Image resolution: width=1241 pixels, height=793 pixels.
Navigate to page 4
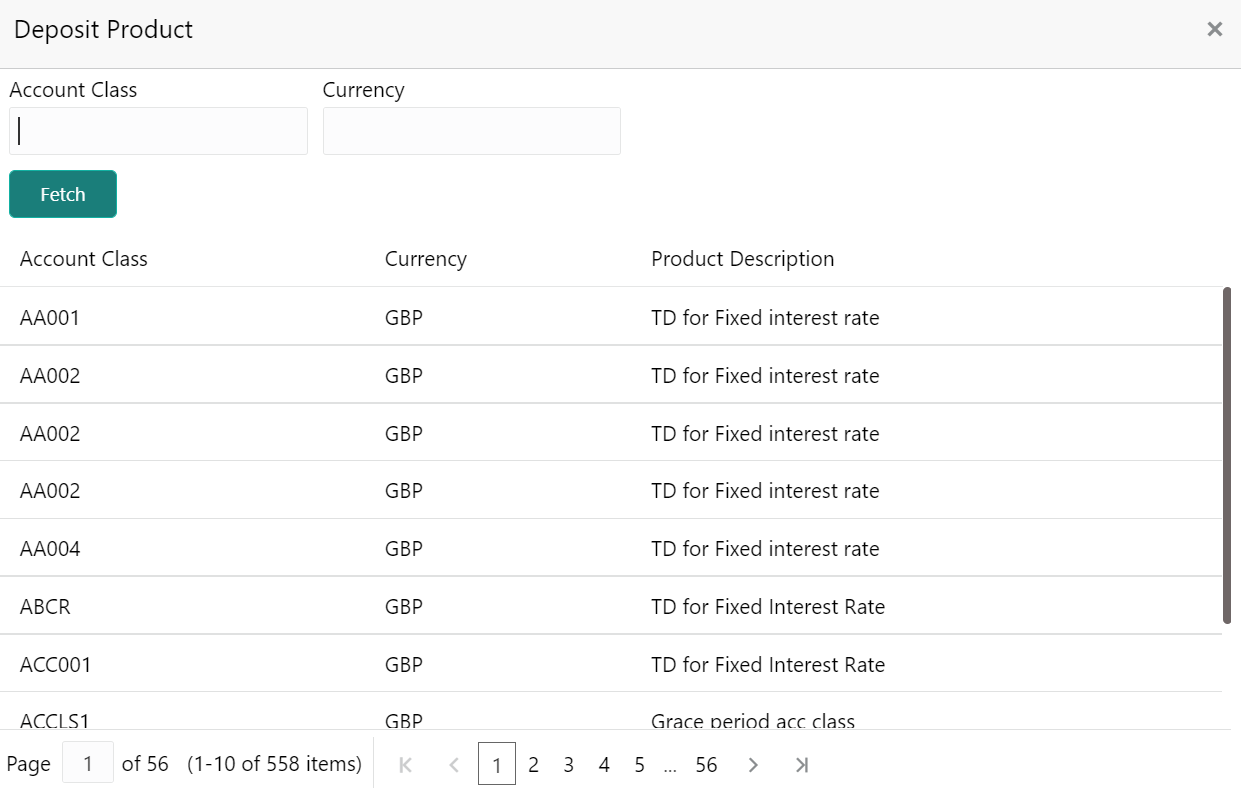604,765
